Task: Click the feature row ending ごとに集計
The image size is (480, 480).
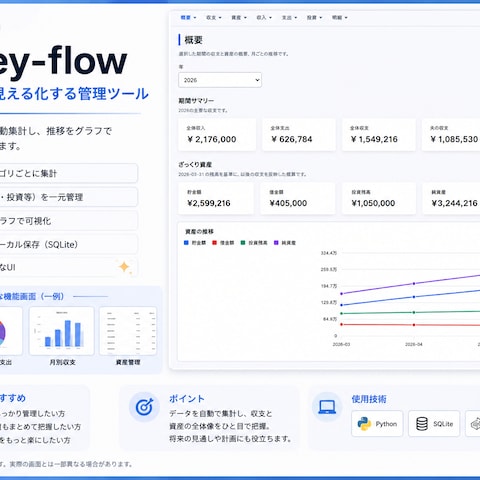Action: click(68, 173)
